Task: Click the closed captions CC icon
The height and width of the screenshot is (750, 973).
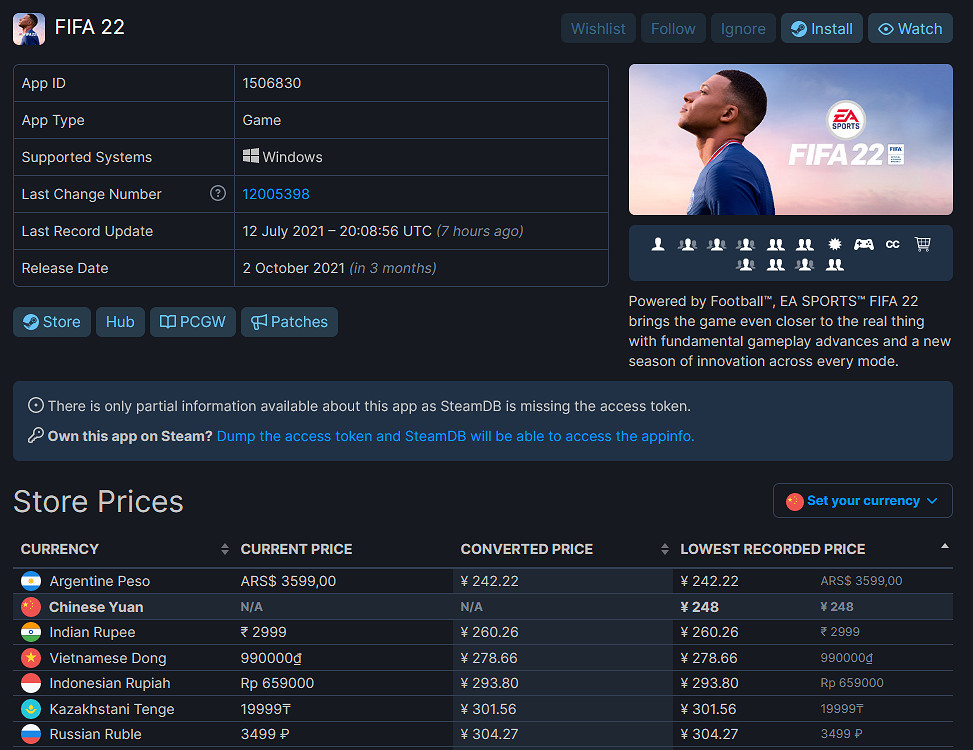Action: [x=892, y=244]
